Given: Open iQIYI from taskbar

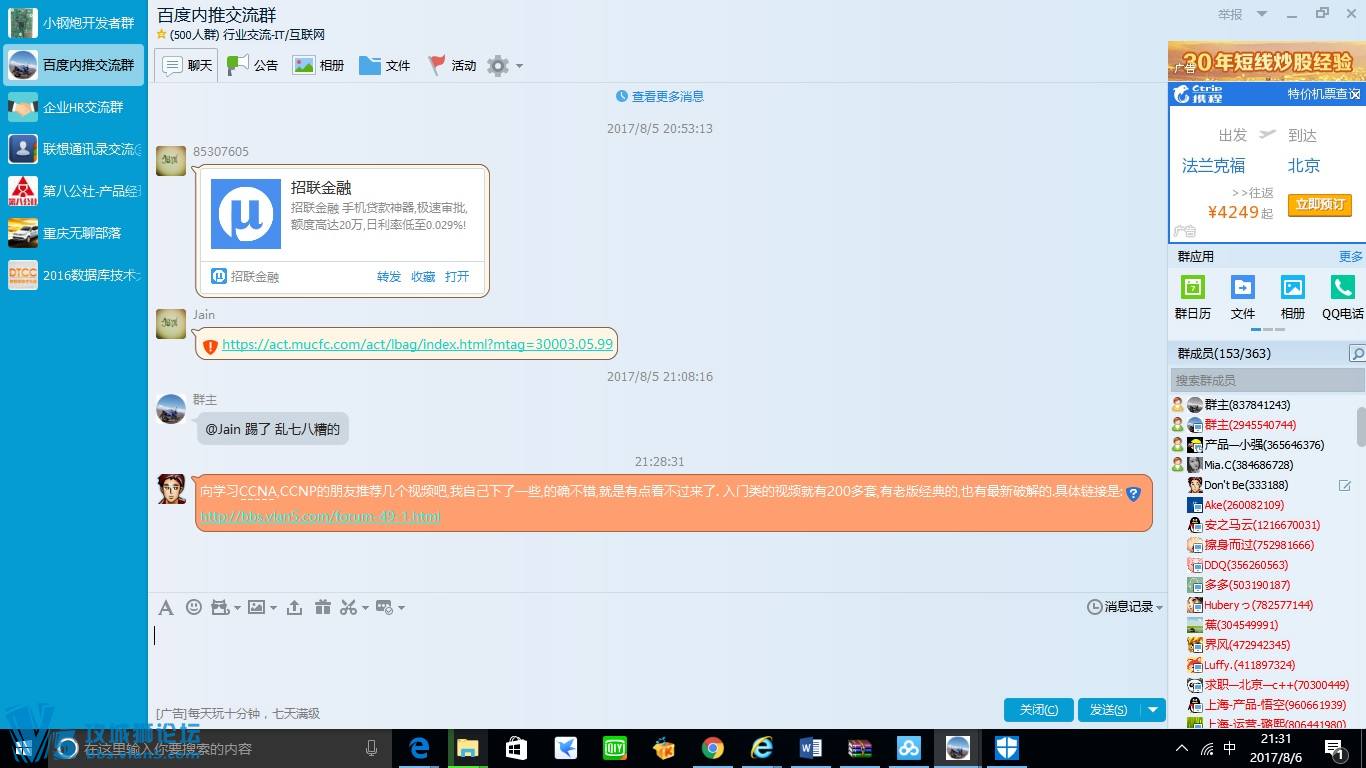Looking at the screenshot, I should (615, 748).
